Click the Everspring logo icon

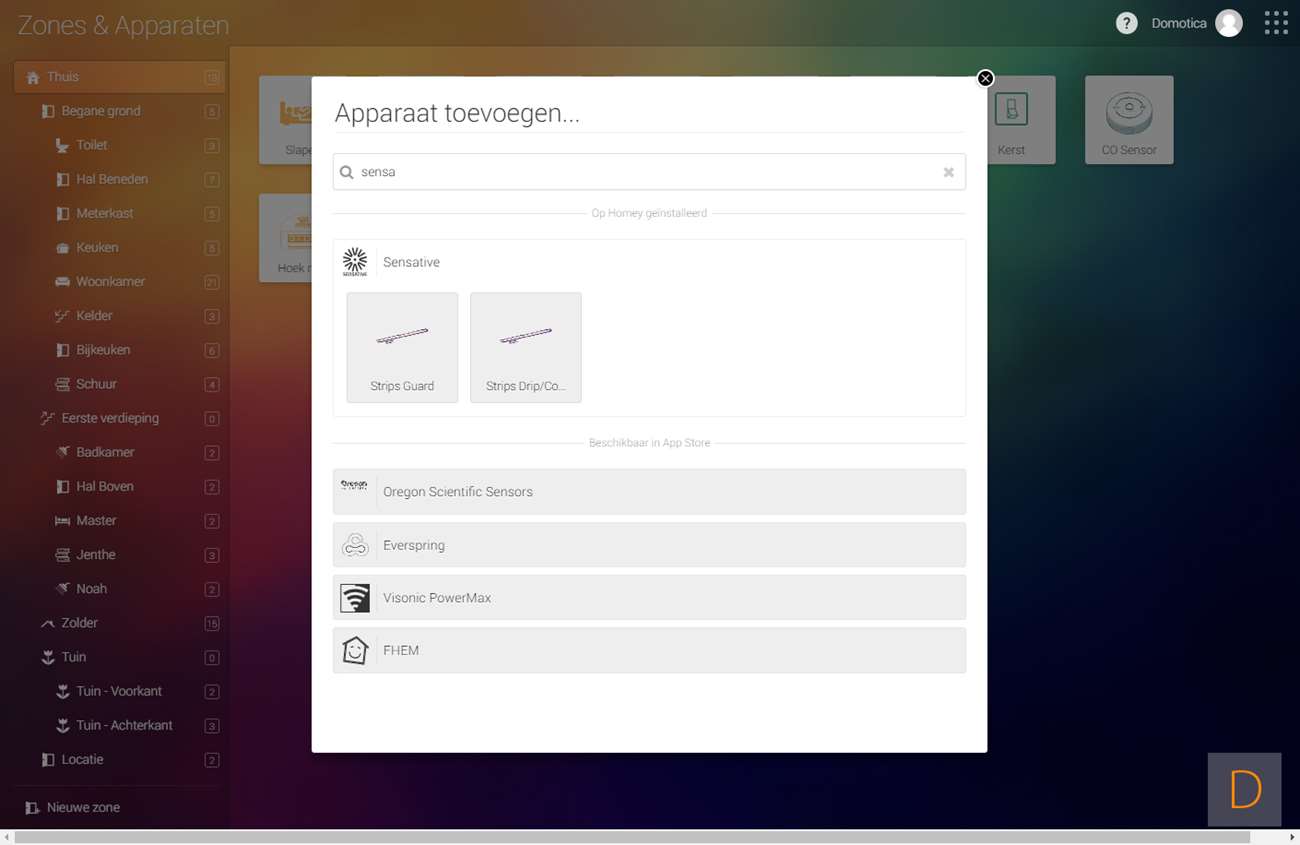point(355,545)
